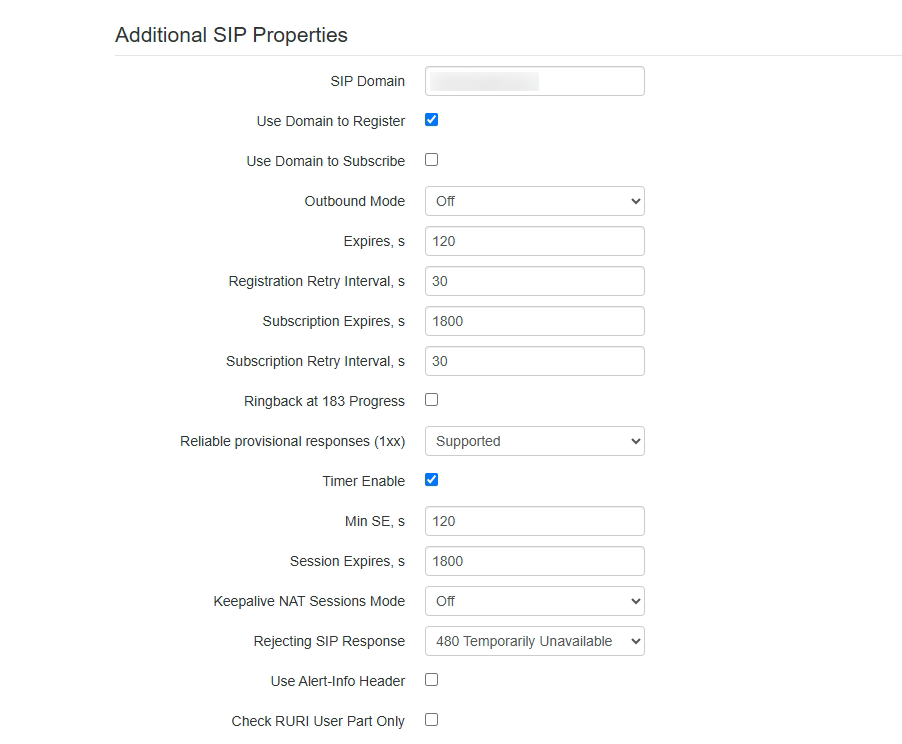Viewport: 902px width, 744px height.
Task: Focus the Registration Retry Interval field
Action: (x=534, y=281)
